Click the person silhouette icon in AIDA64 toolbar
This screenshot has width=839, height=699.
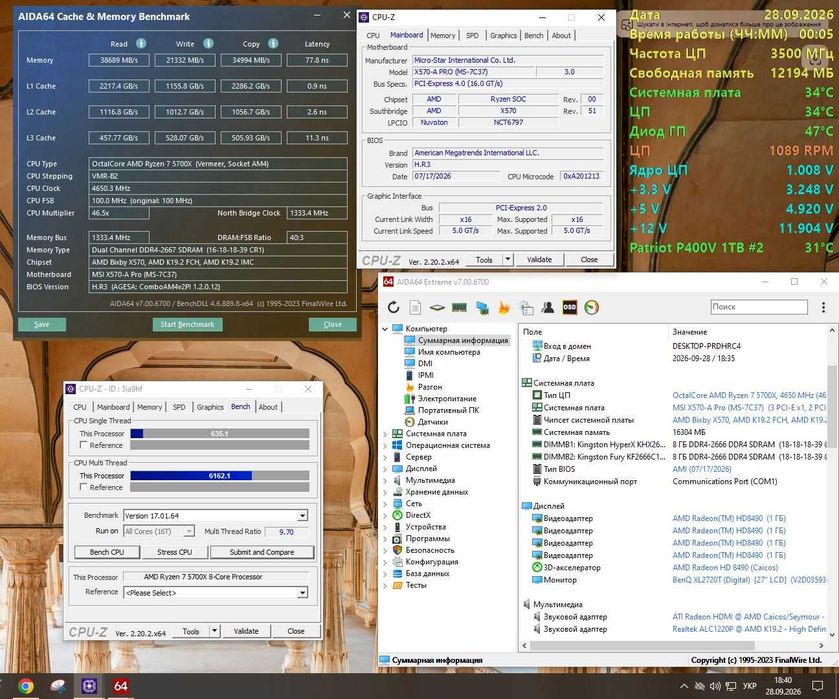[547, 307]
